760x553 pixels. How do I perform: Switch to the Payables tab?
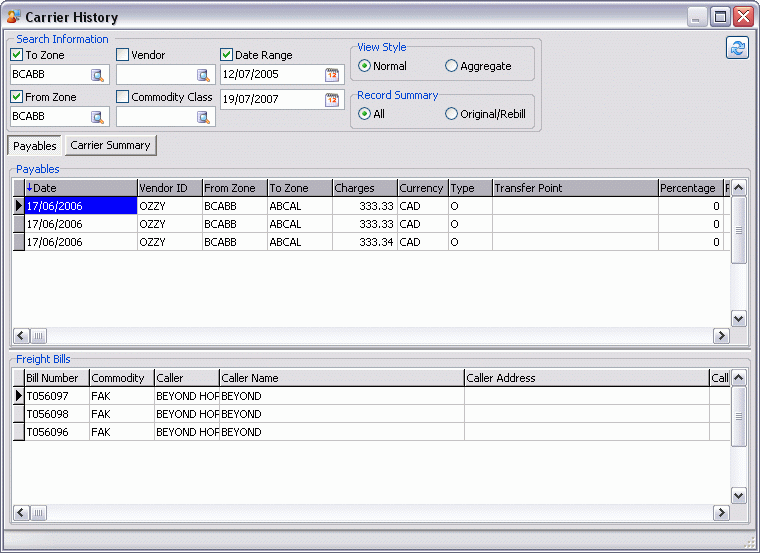point(35,146)
